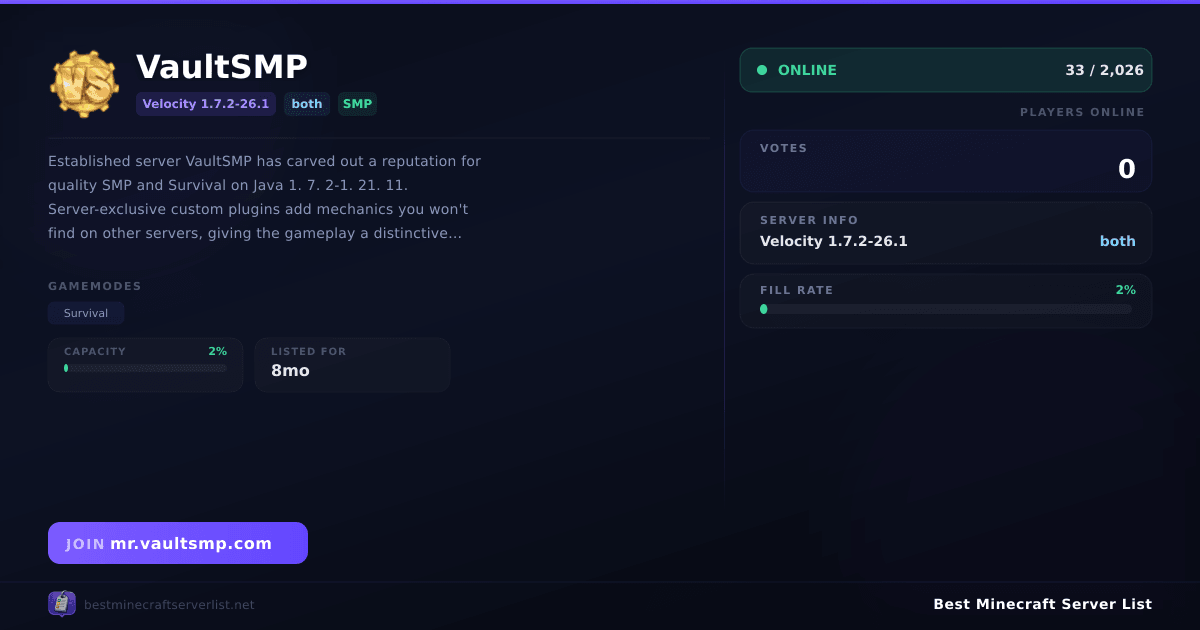Select the 'both' tag under the server title

307,104
